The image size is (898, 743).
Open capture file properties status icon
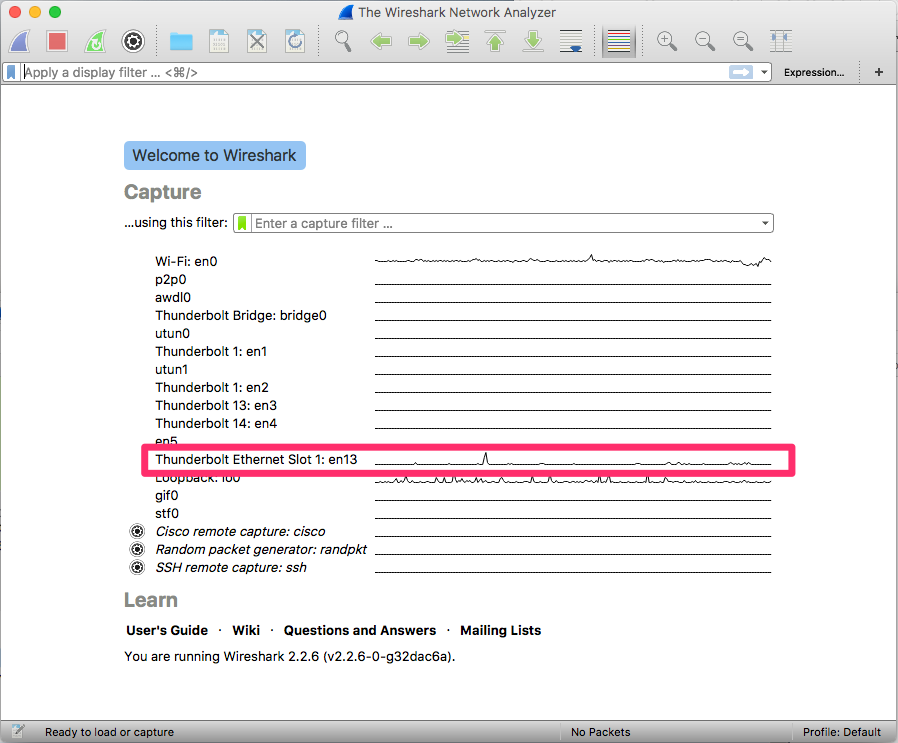pos(18,732)
